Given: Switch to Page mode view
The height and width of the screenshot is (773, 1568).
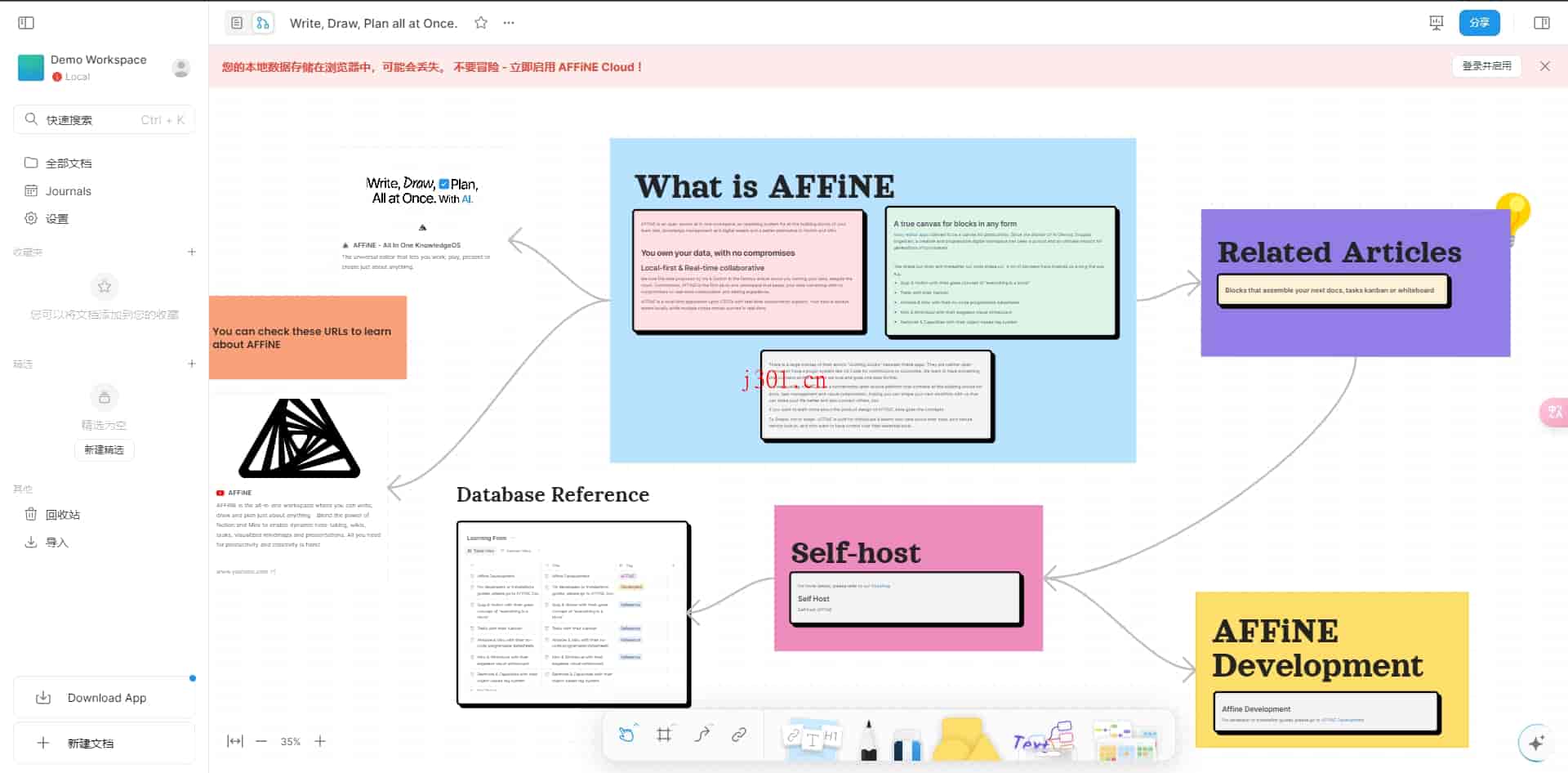Looking at the screenshot, I should [x=238, y=22].
